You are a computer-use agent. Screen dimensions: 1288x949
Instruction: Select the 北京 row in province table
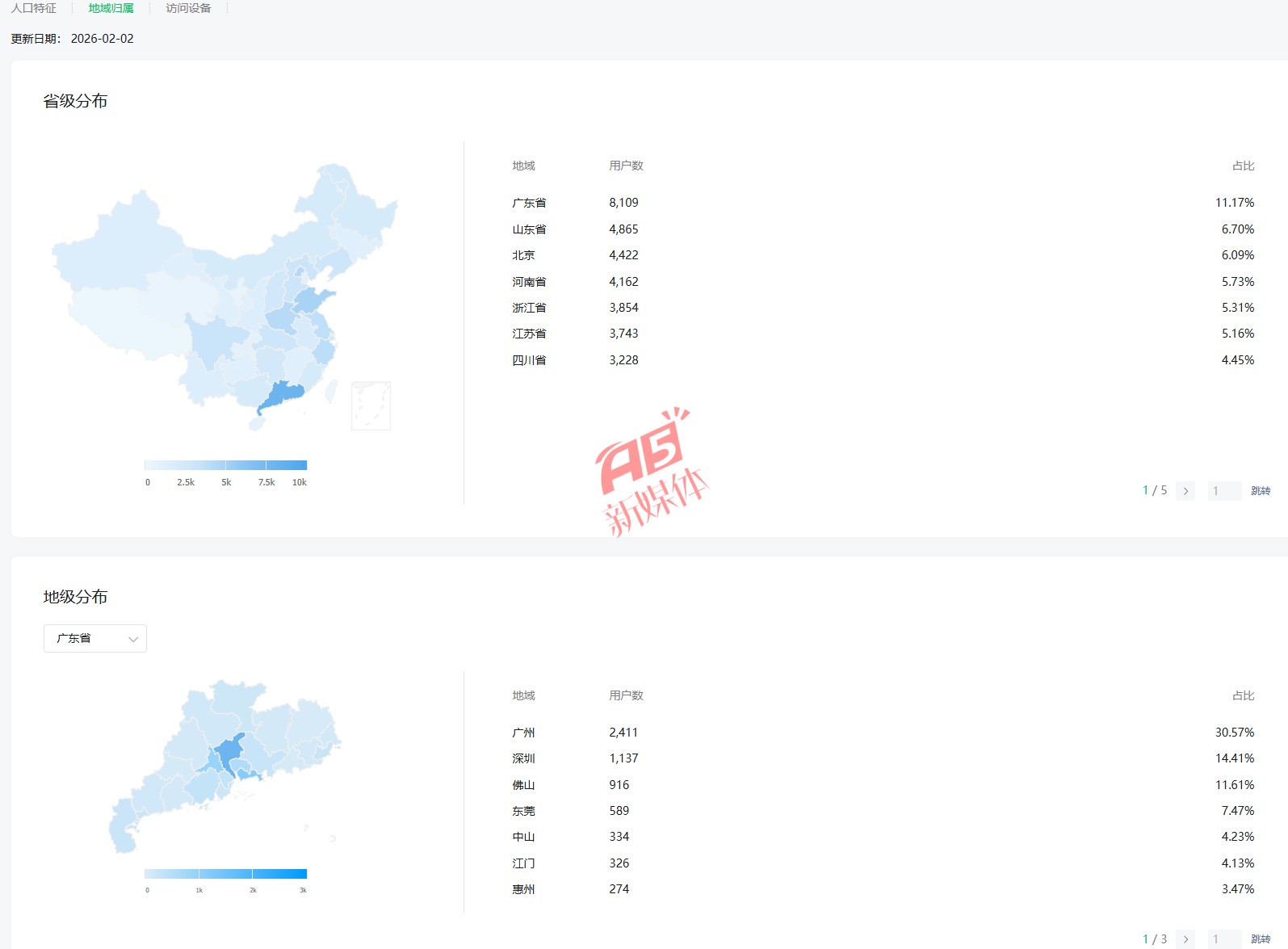pos(523,255)
